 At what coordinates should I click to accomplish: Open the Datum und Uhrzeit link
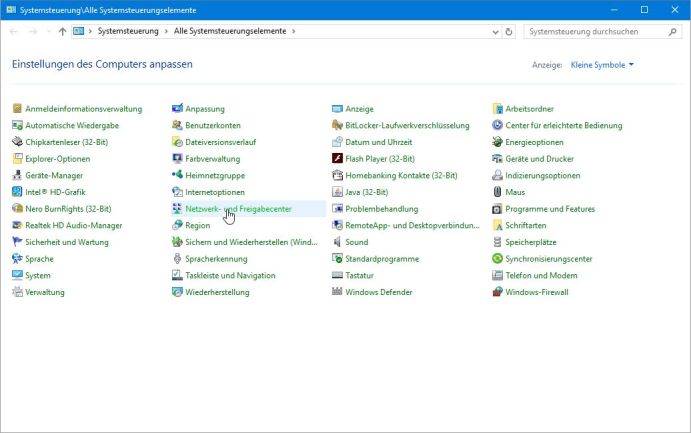(x=379, y=142)
